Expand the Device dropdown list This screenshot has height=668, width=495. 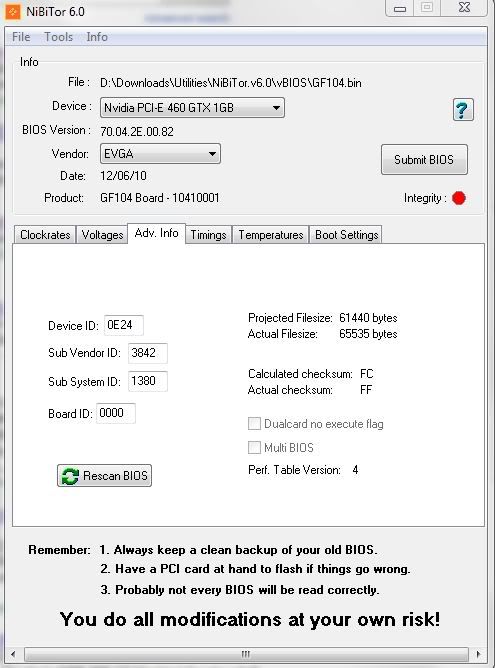pos(192,108)
